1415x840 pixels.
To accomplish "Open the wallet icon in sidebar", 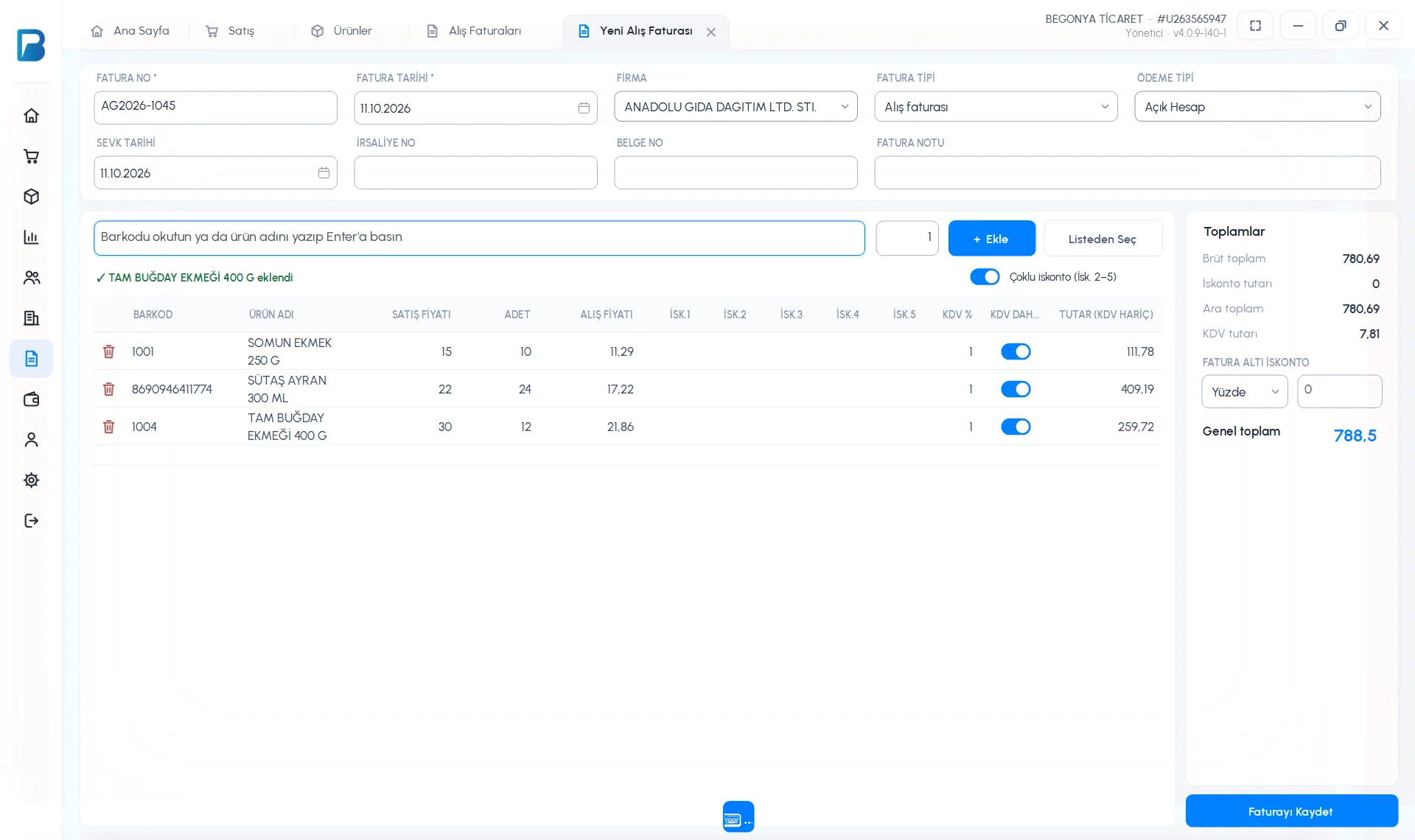I will pyautogui.click(x=31, y=399).
